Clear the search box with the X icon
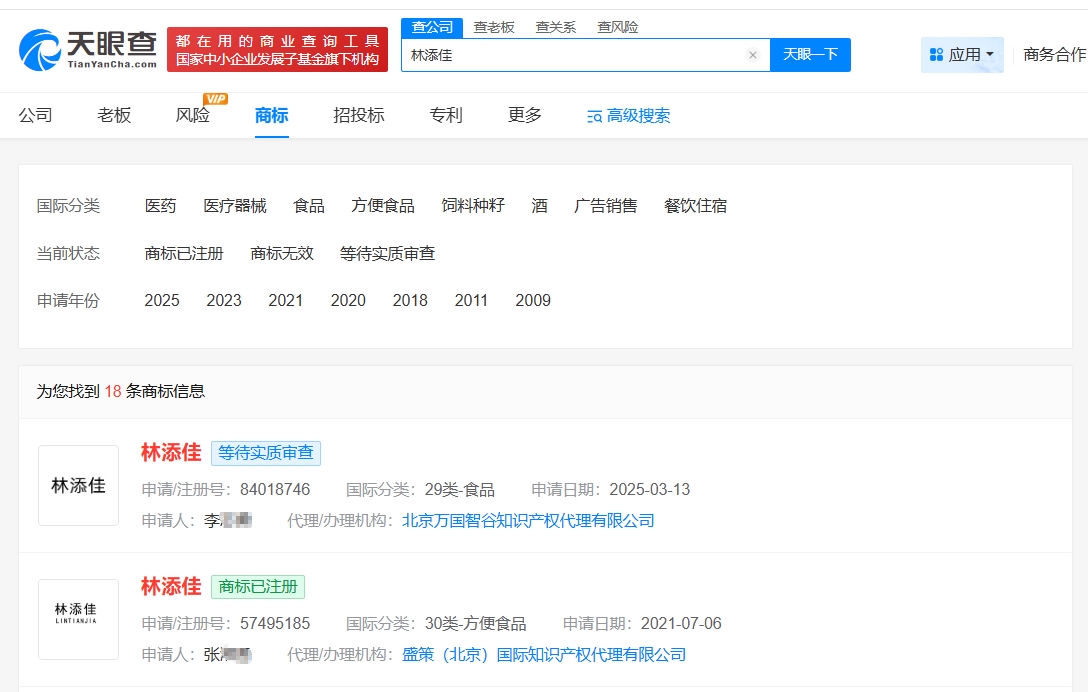Image resolution: width=1088 pixels, height=692 pixels. (753, 55)
